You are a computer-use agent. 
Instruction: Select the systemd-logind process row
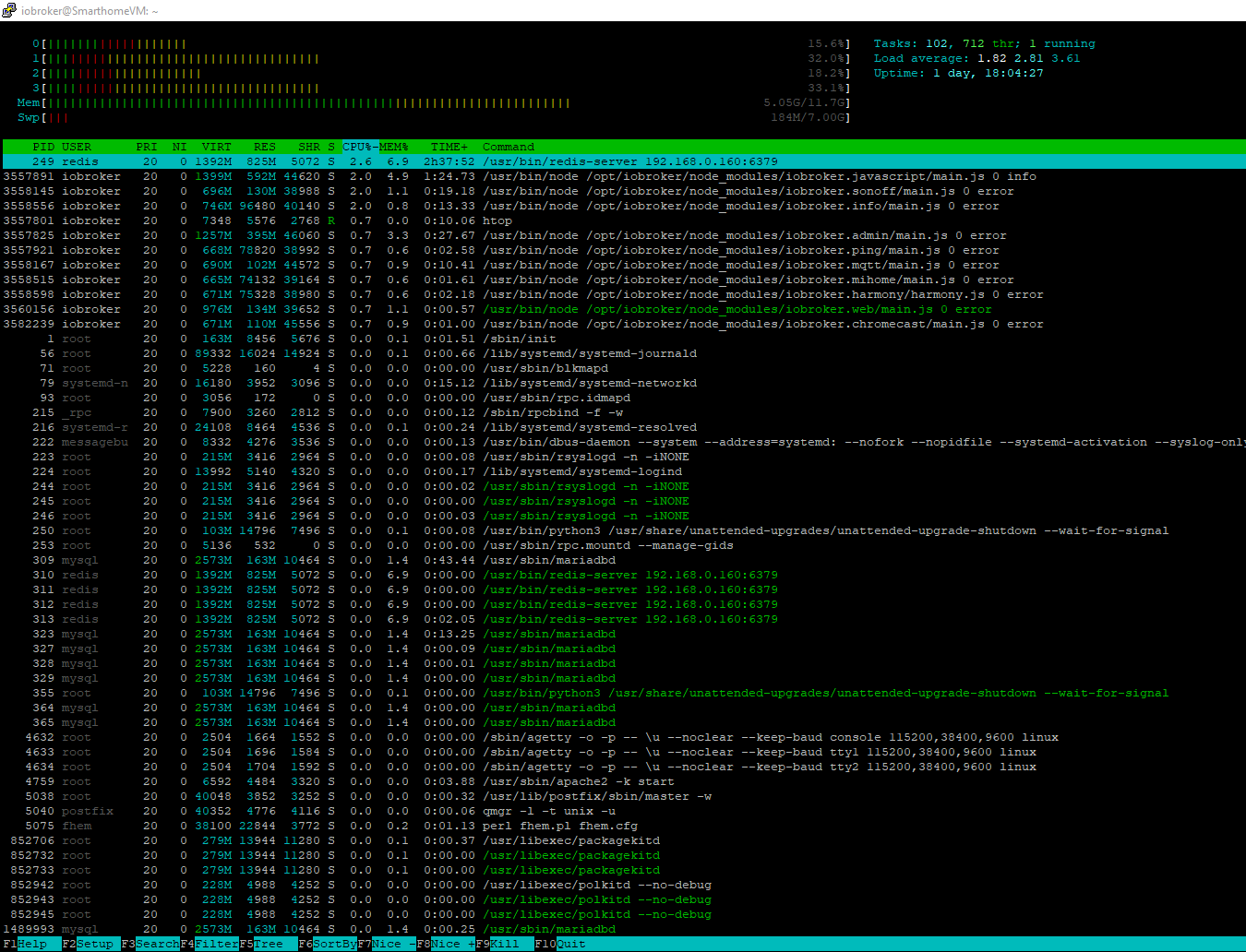(623, 471)
